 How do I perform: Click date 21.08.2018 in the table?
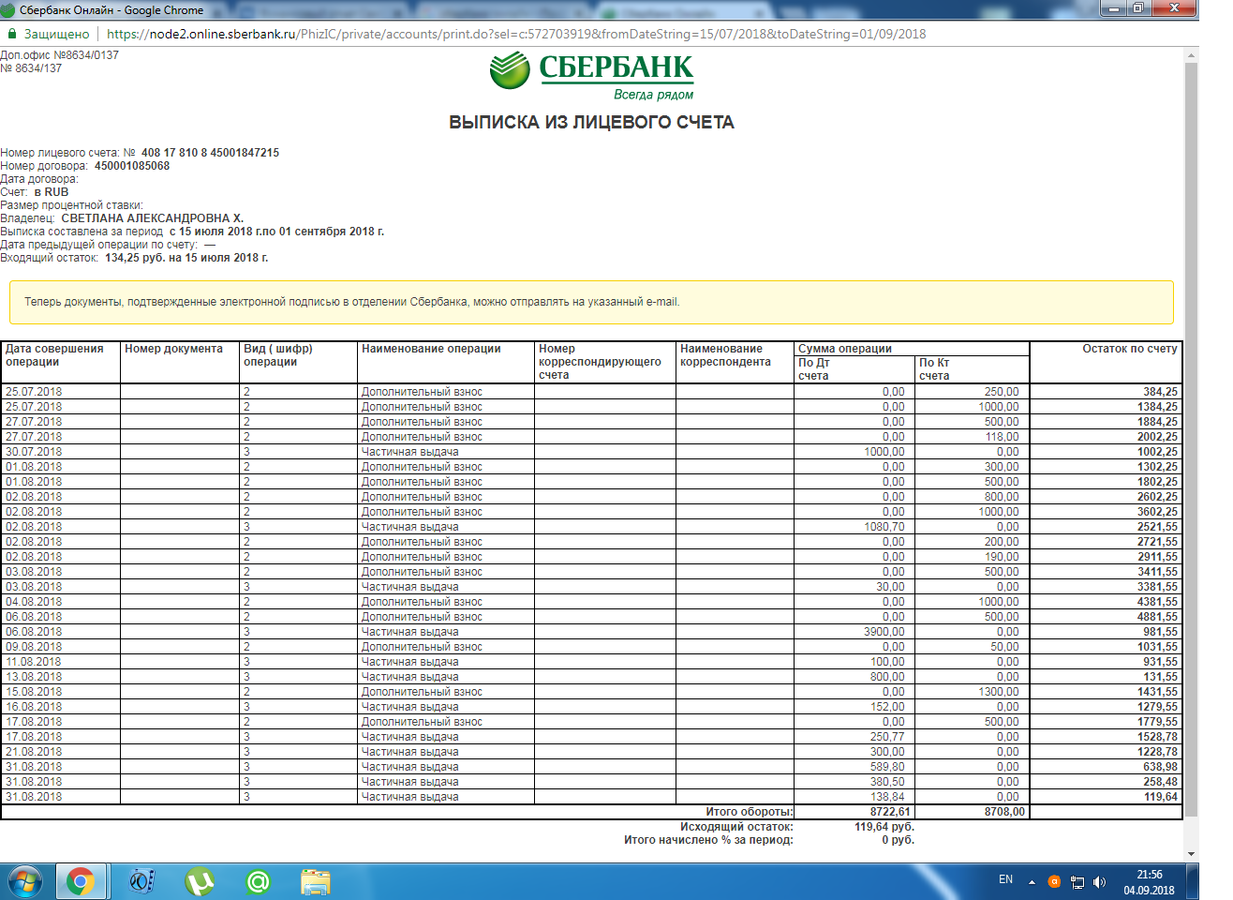pos(33,752)
